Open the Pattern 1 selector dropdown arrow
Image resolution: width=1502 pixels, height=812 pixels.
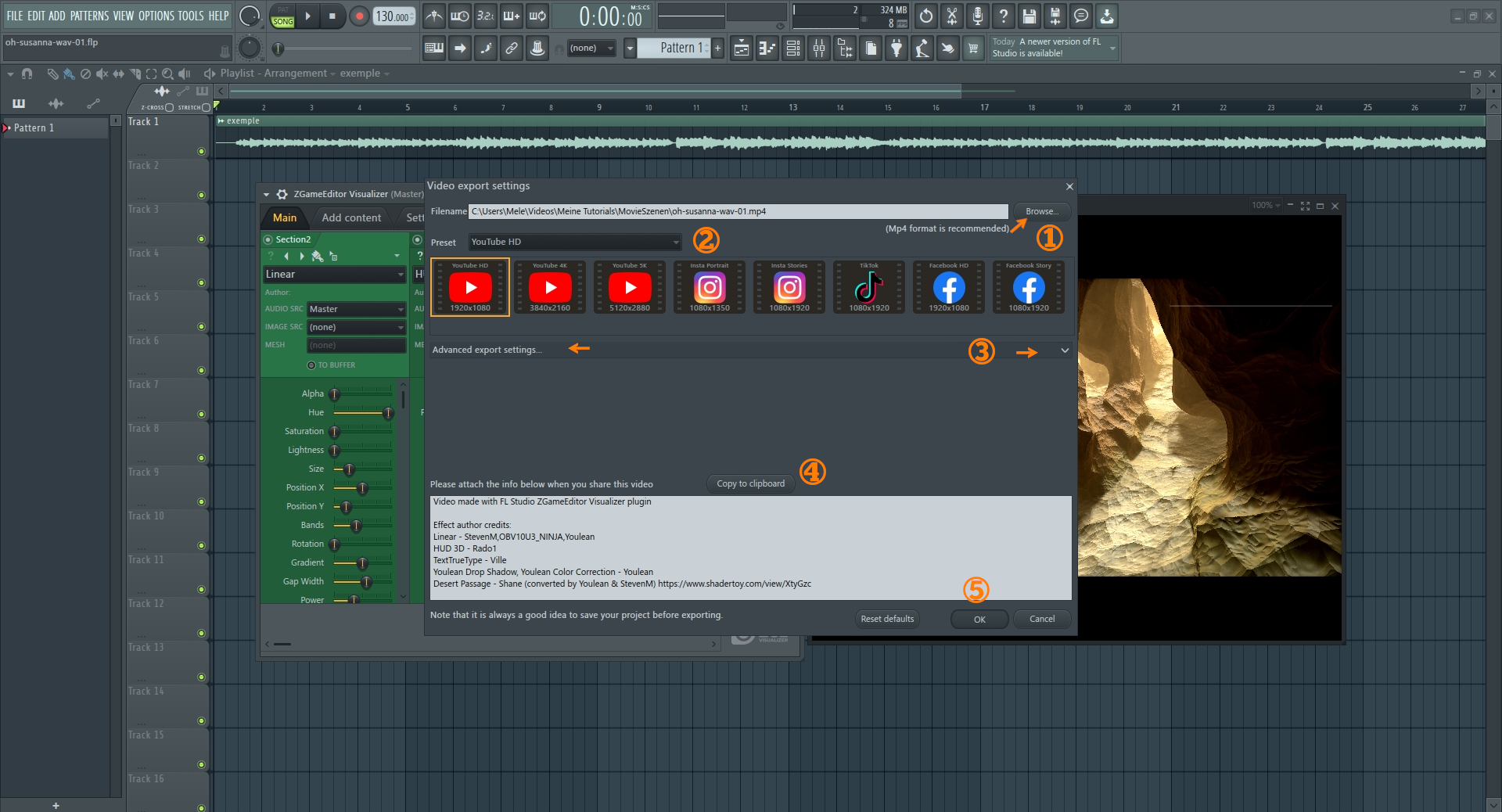(630, 49)
